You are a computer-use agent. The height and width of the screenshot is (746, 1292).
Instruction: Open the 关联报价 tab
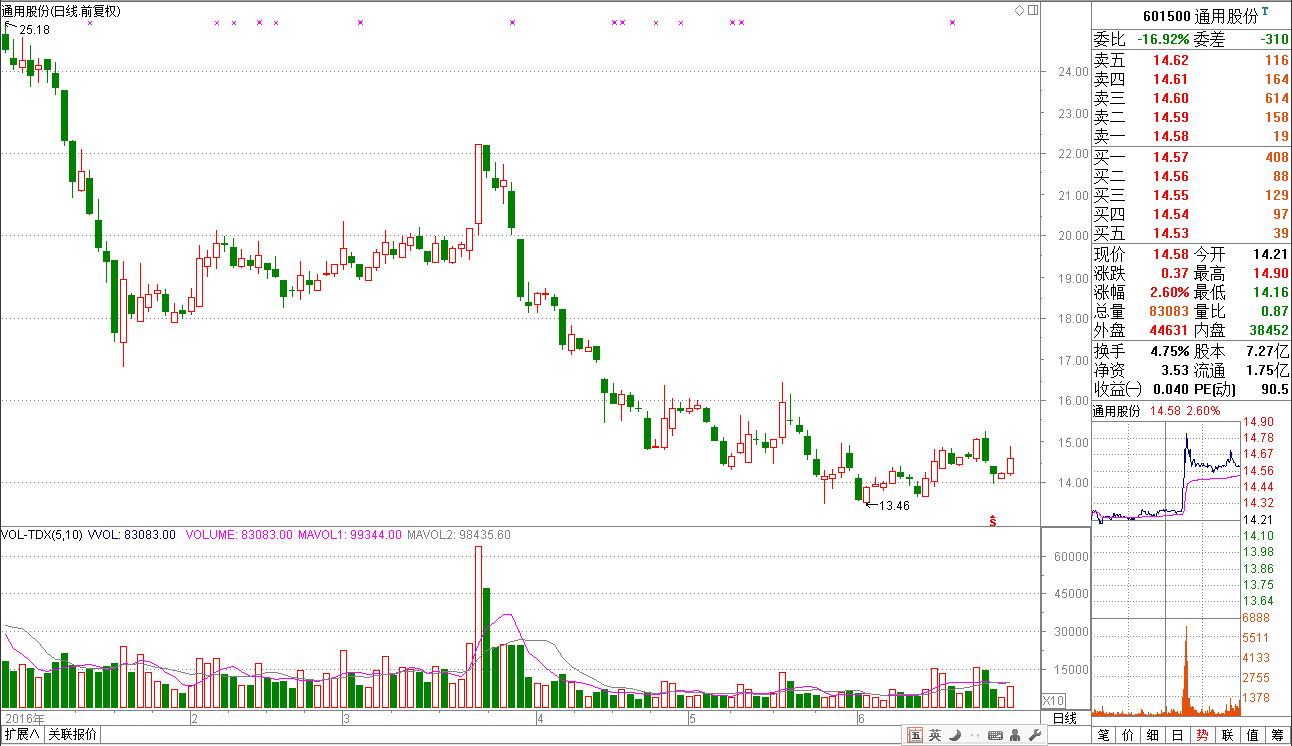click(73, 735)
